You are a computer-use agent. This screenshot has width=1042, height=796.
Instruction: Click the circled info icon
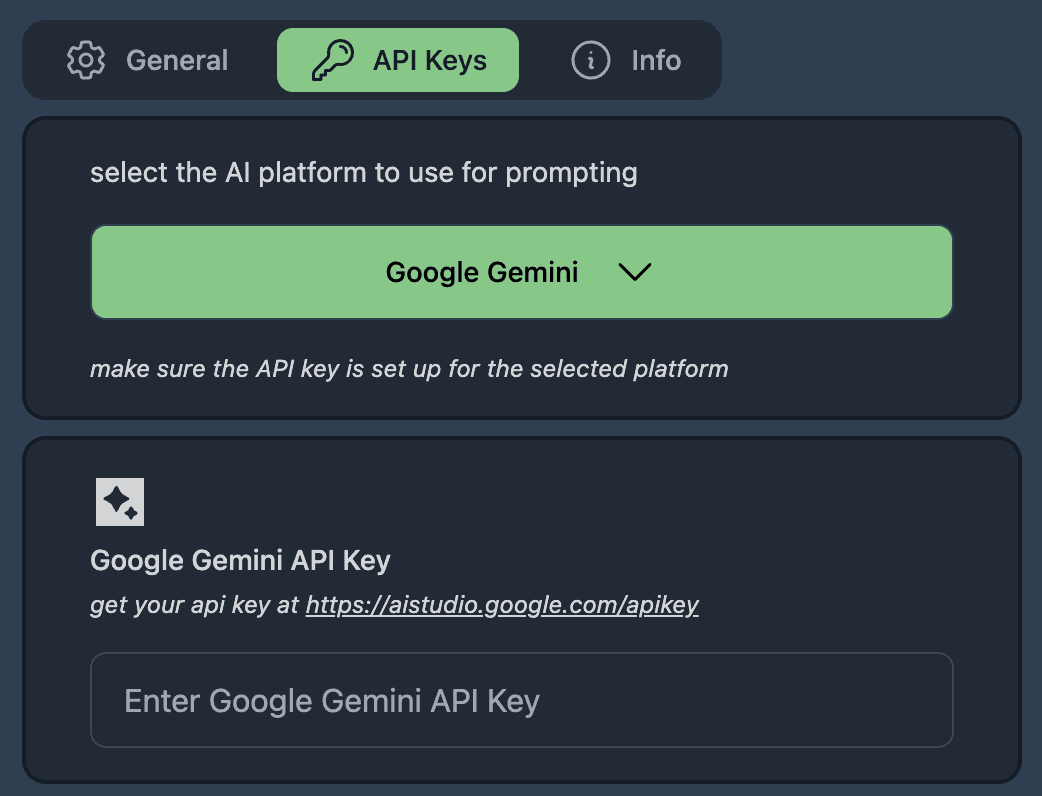point(590,60)
